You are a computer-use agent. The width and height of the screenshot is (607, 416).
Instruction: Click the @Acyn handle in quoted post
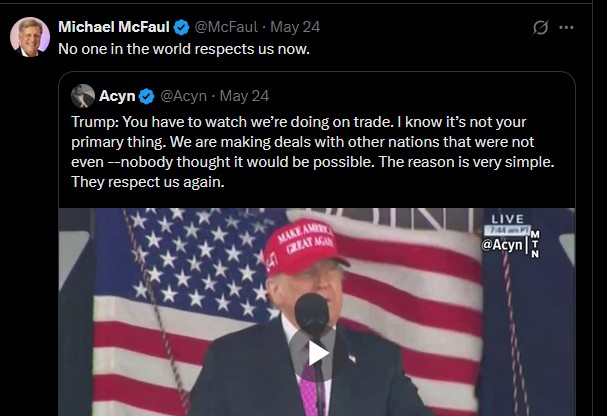(183, 96)
